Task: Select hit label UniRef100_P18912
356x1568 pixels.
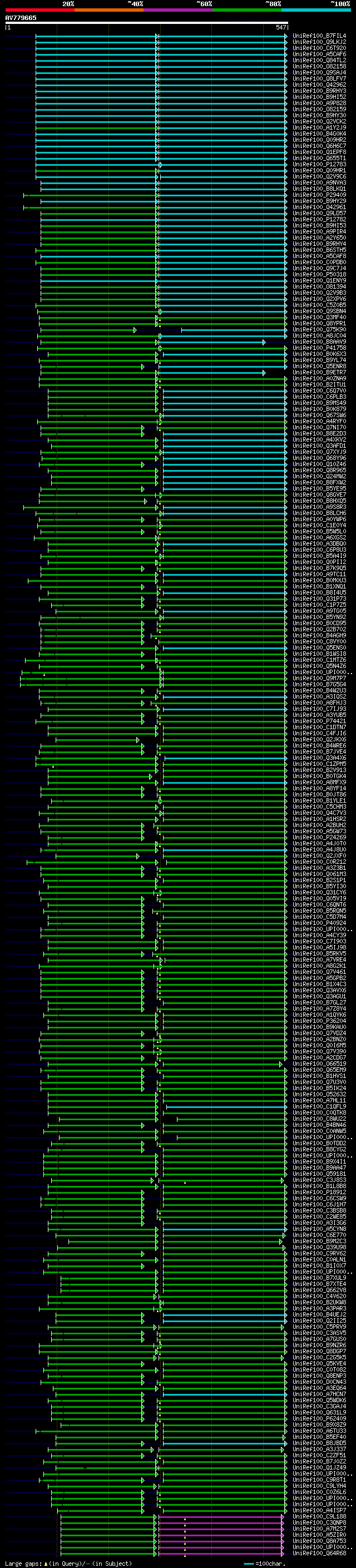Action: [x=319, y=1193]
